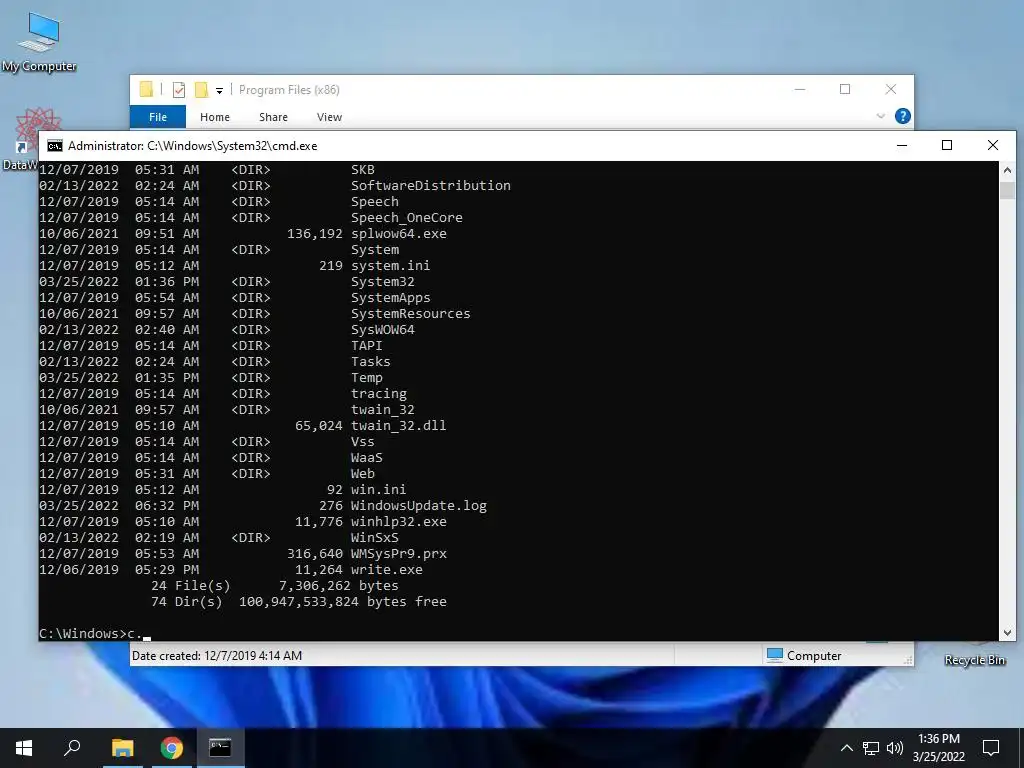Click the cmd vertical scrollbar thumb
1024x768 pixels.
point(1007,190)
